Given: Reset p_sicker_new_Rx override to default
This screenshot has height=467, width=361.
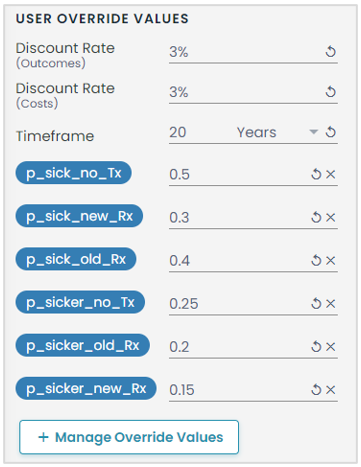Looking at the screenshot, I should (x=316, y=390).
